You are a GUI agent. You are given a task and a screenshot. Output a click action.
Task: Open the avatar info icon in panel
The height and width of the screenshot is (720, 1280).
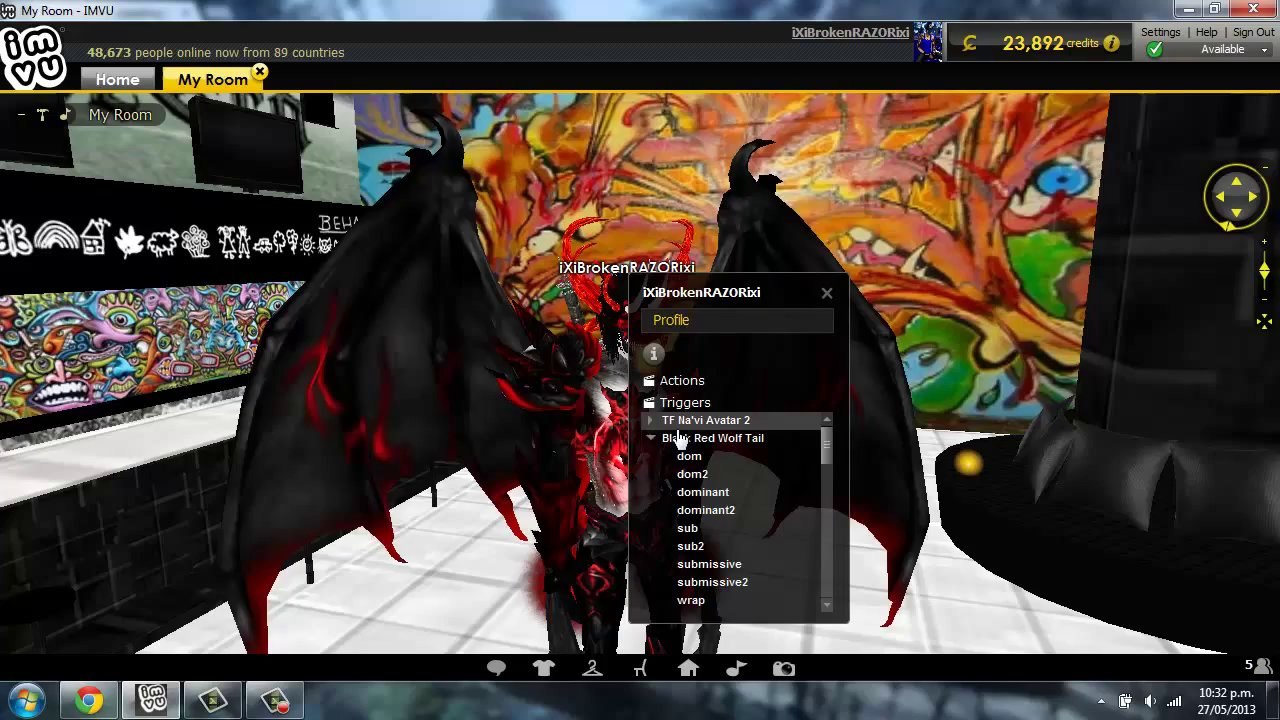[x=653, y=353]
